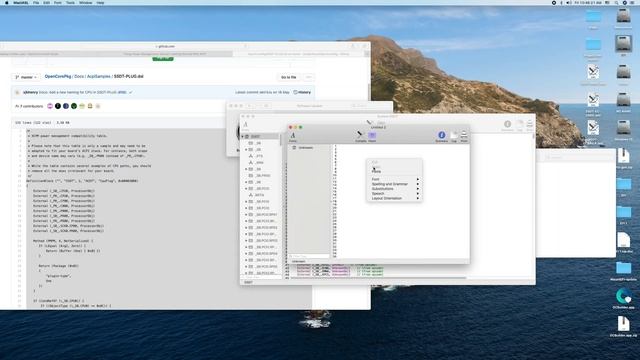Open the OCBuilder.app desktop icon
Screen dimensions: 640x360
(623, 298)
